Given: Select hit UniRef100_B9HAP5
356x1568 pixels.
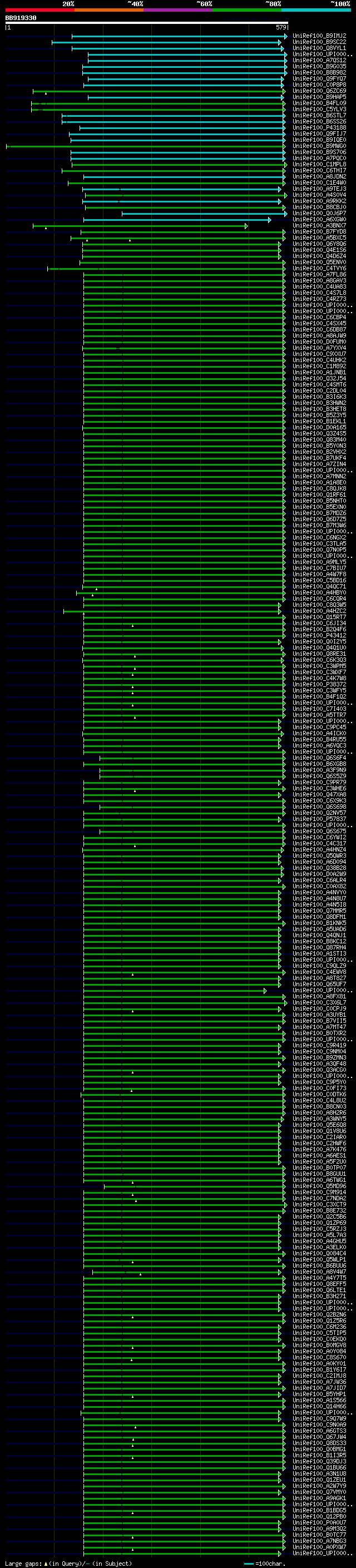Looking at the screenshot, I should [319, 97].
